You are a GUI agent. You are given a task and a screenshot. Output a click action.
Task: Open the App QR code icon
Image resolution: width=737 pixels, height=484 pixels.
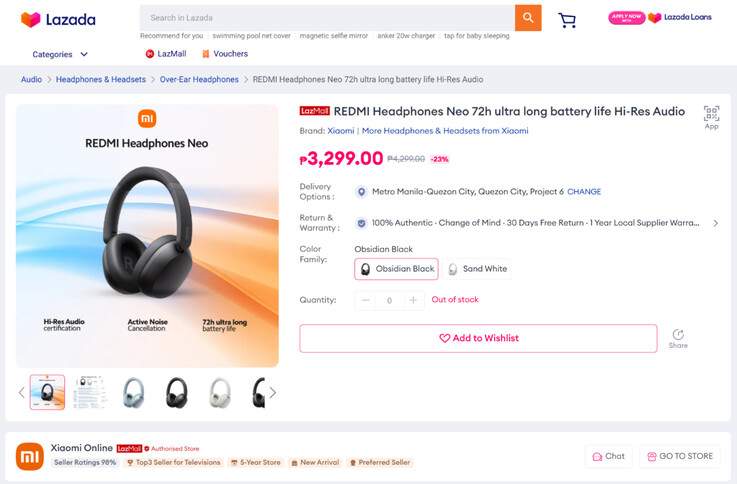pyautogui.click(x=711, y=115)
